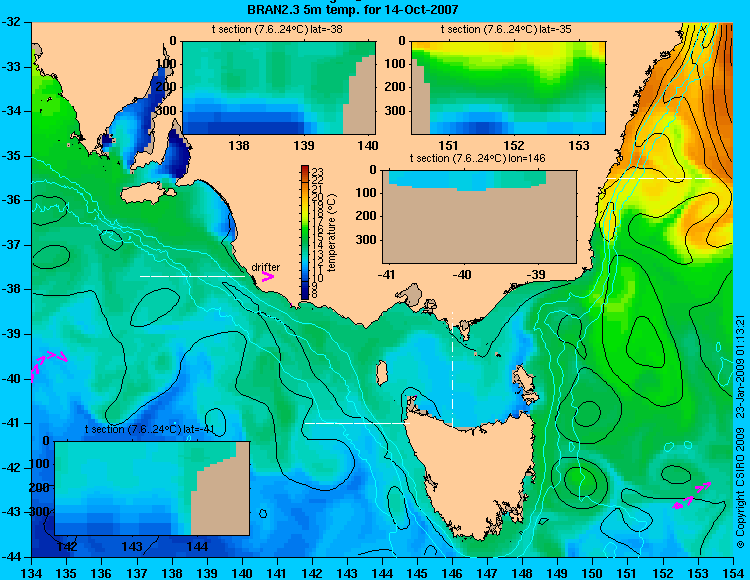Click the white dashed section line west of Tasmania

coord(357,423)
